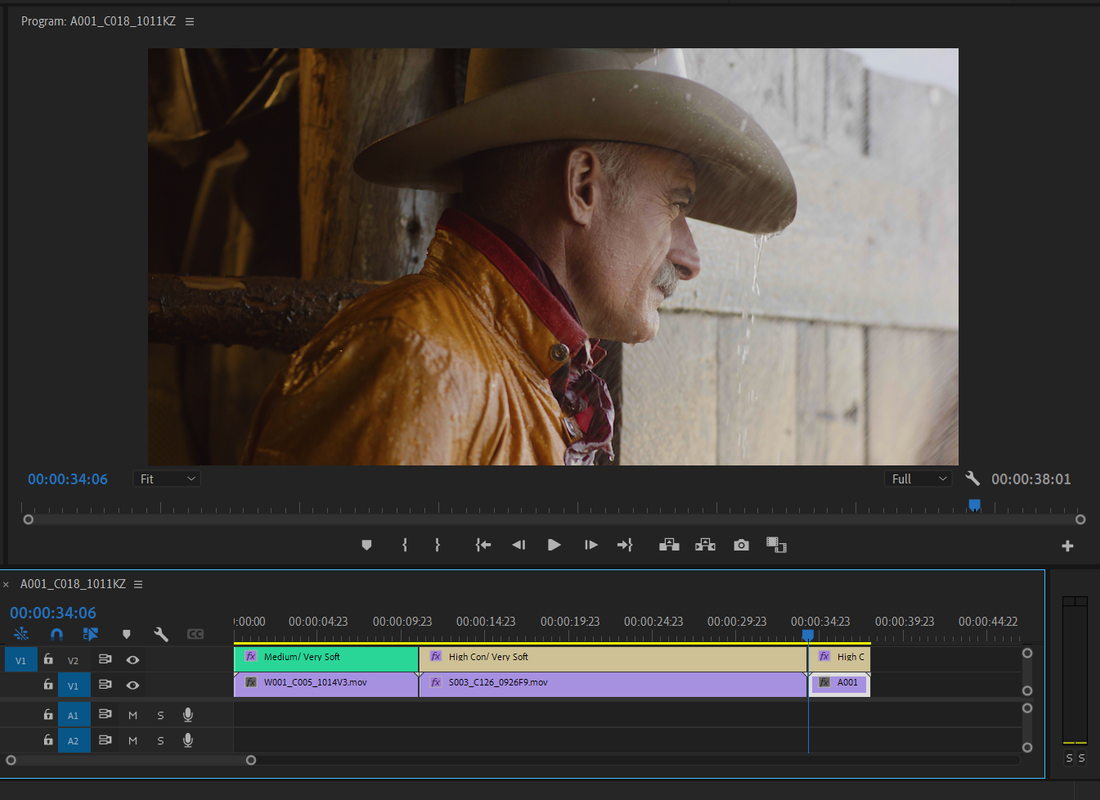The width and height of the screenshot is (1100, 800).
Task: Open Program monitor panel menu
Action: pos(189,22)
